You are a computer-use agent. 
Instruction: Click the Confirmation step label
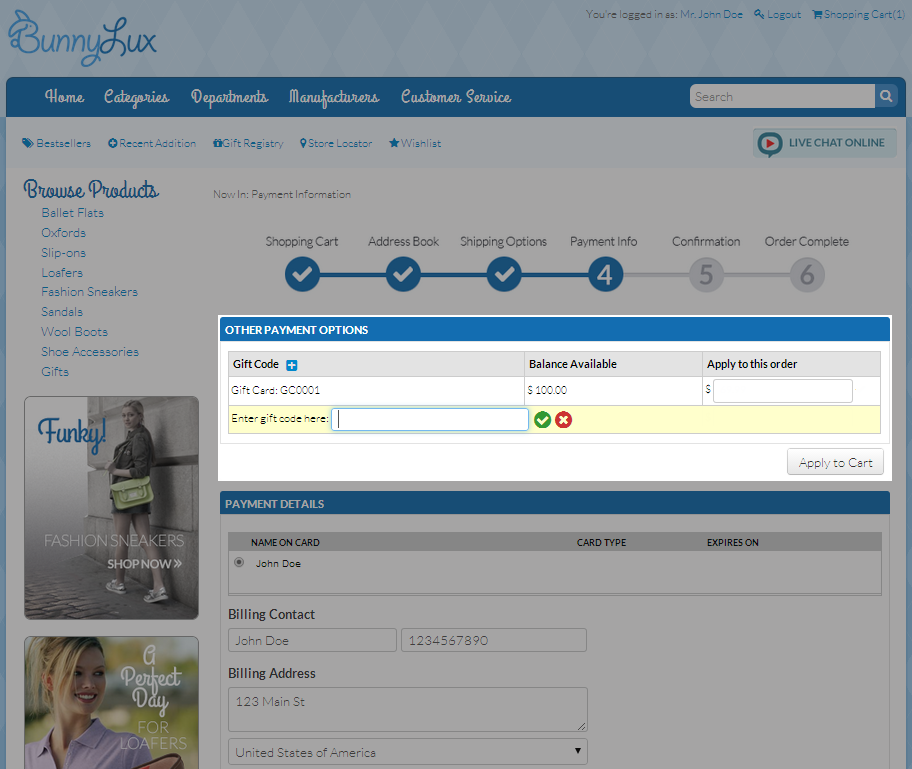coord(706,242)
